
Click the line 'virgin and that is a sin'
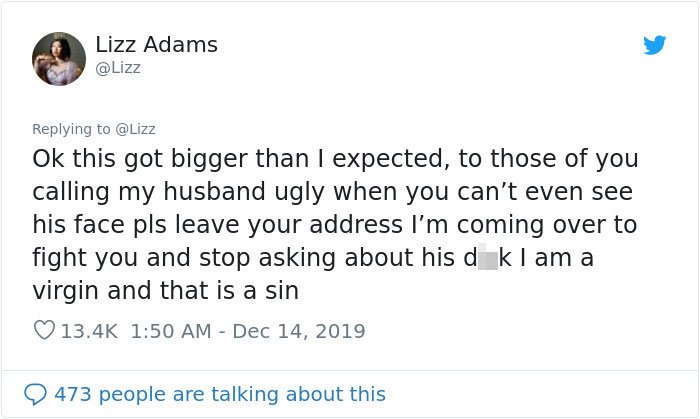[x=166, y=290]
